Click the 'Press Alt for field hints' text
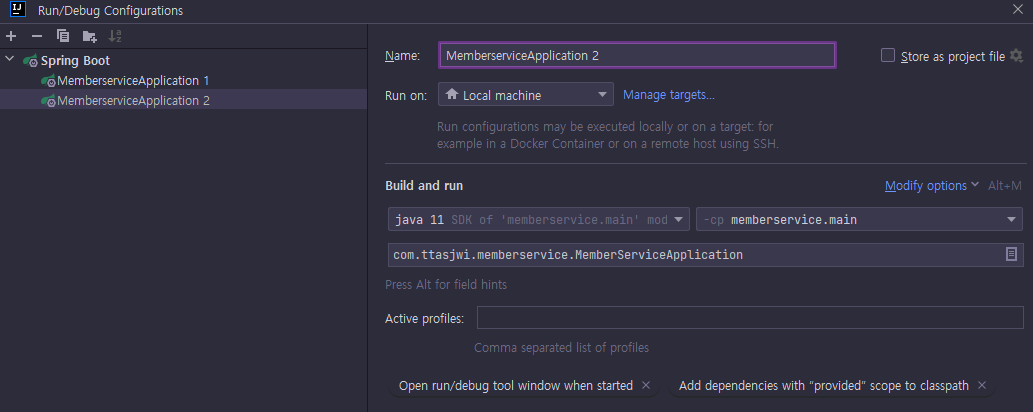 click(446, 285)
